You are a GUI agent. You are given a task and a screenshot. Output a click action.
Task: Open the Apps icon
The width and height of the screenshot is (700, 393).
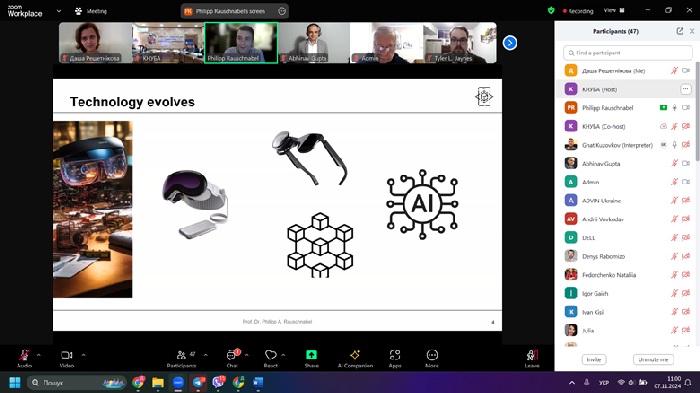[x=395, y=355]
